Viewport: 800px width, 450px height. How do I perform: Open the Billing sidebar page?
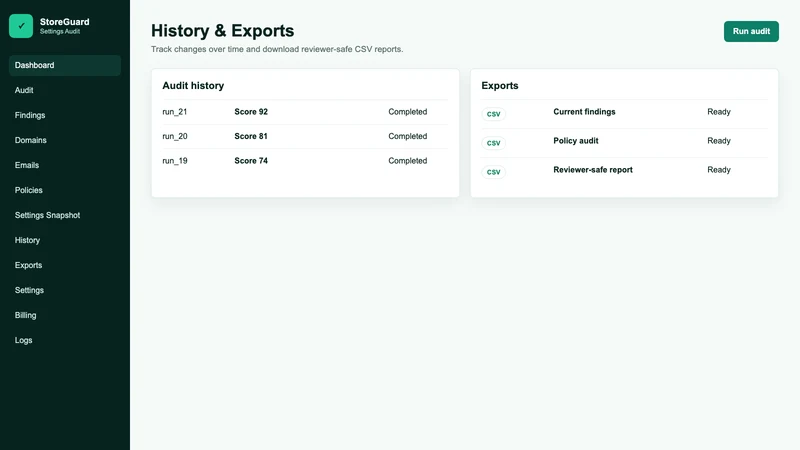[65, 315]
